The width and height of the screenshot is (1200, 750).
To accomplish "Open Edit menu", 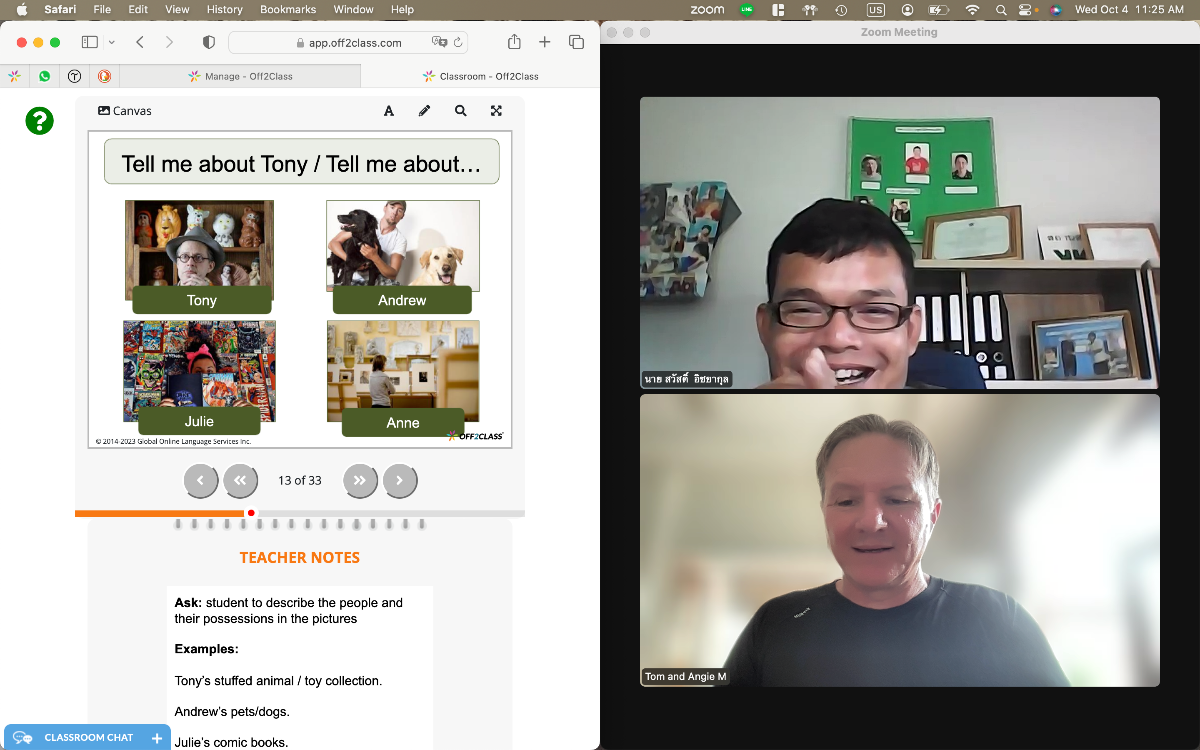I will point(138,9).
